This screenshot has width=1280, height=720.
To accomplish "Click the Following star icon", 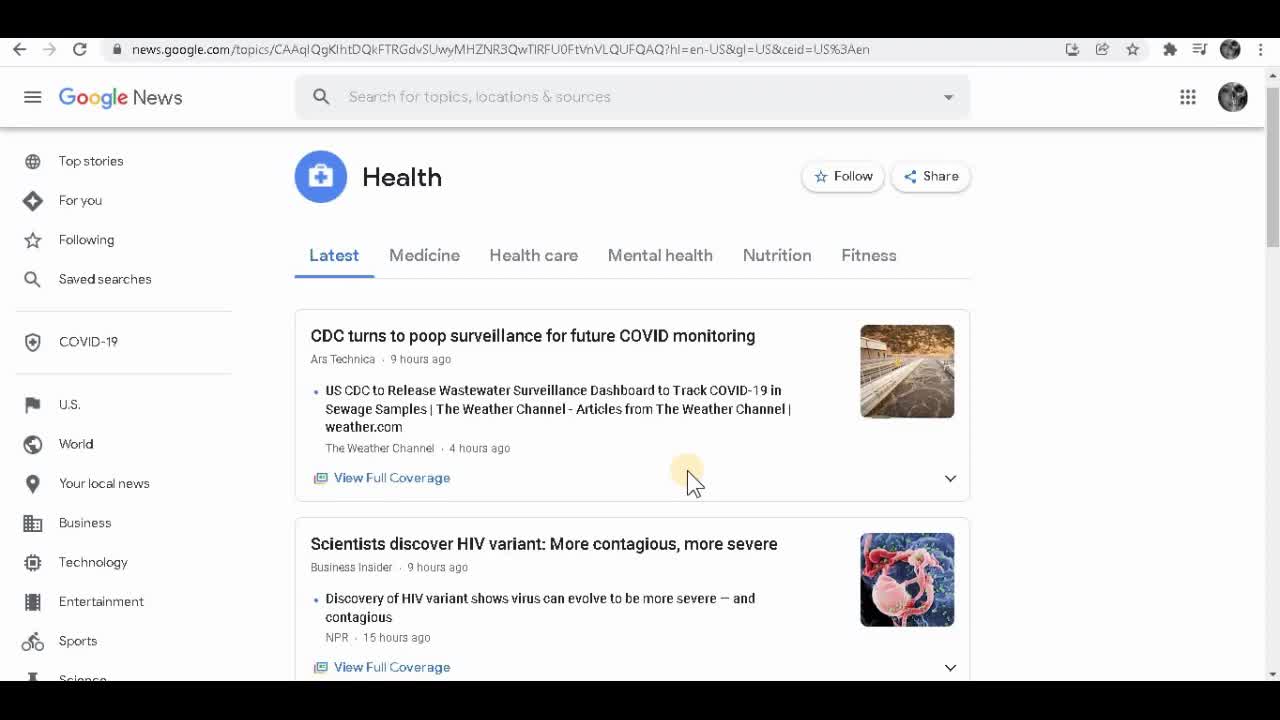I will tap(33, 240).
